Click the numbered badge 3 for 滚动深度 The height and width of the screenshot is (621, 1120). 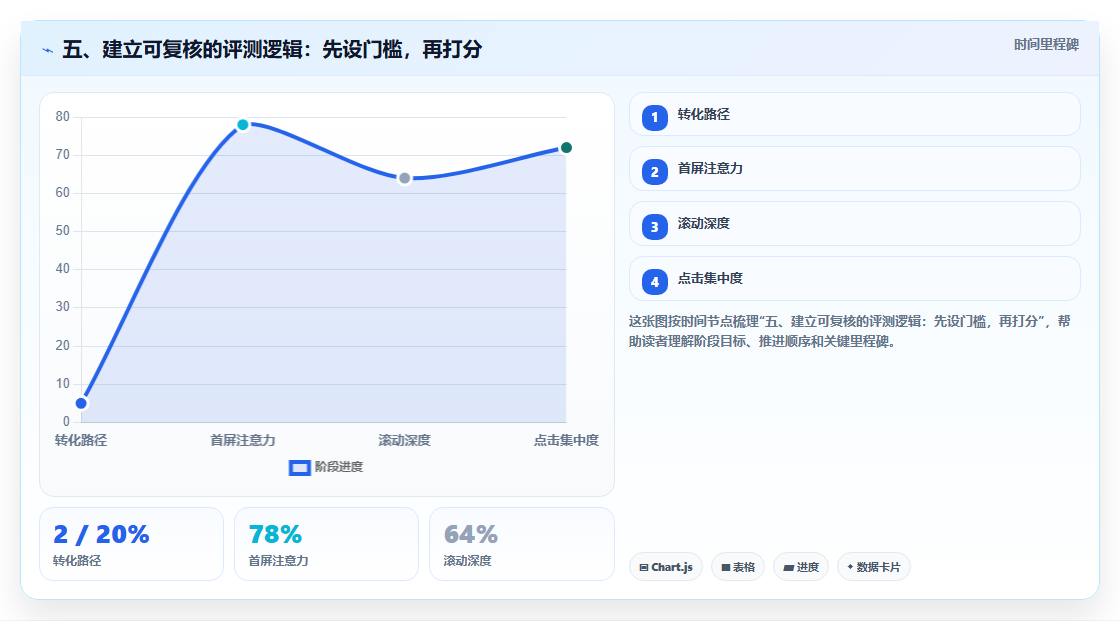[654, 227]
